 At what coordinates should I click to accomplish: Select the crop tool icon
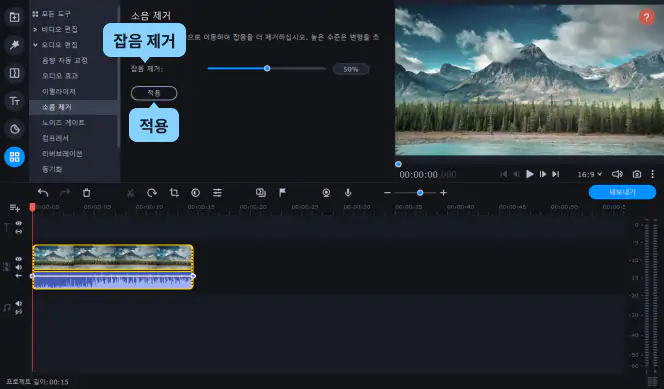pos(174,193)
